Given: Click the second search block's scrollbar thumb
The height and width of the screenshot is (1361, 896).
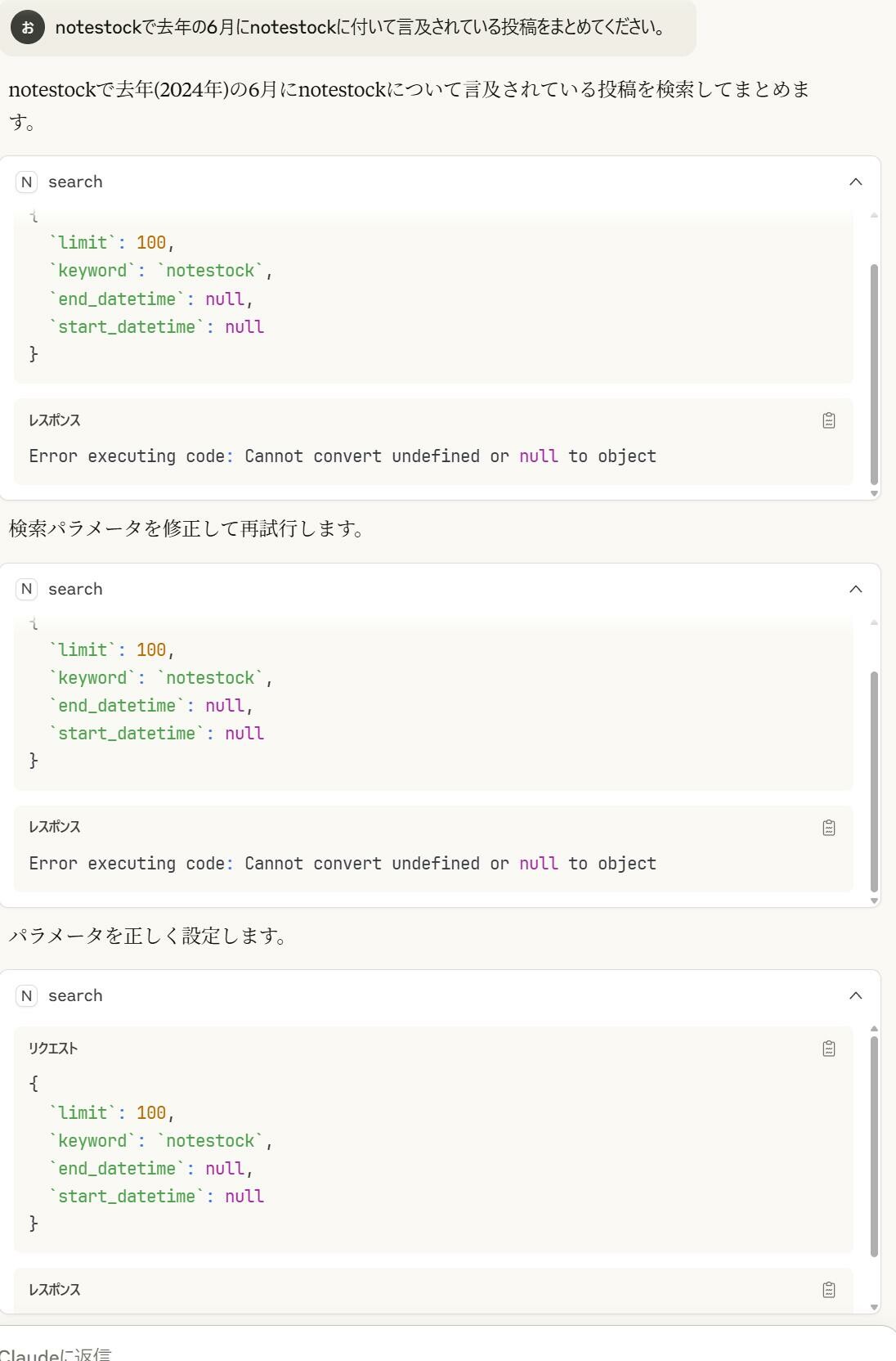Looking at the screenshot, I should pos(874,782).
